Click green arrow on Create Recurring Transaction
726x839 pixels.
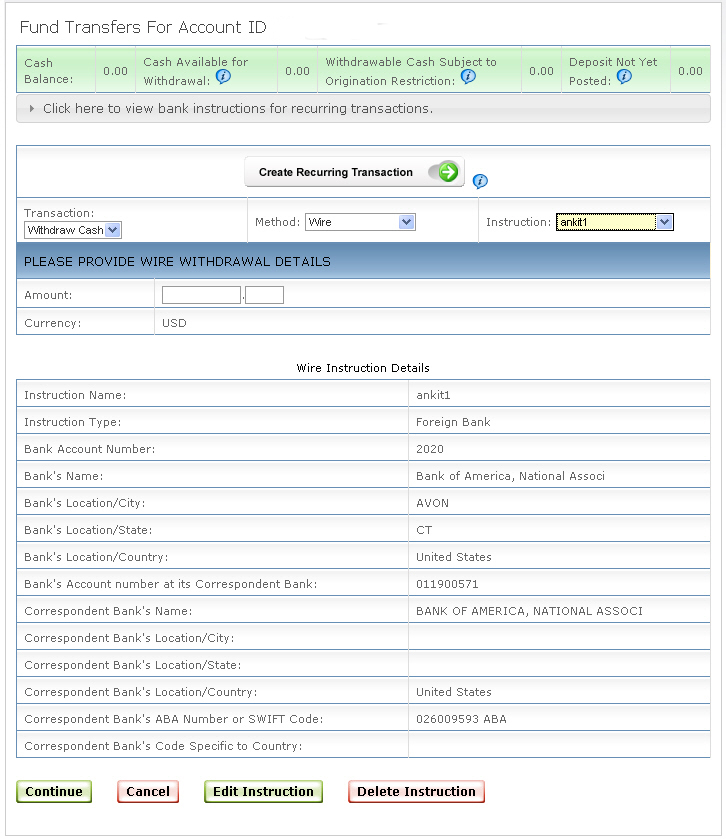448,172
